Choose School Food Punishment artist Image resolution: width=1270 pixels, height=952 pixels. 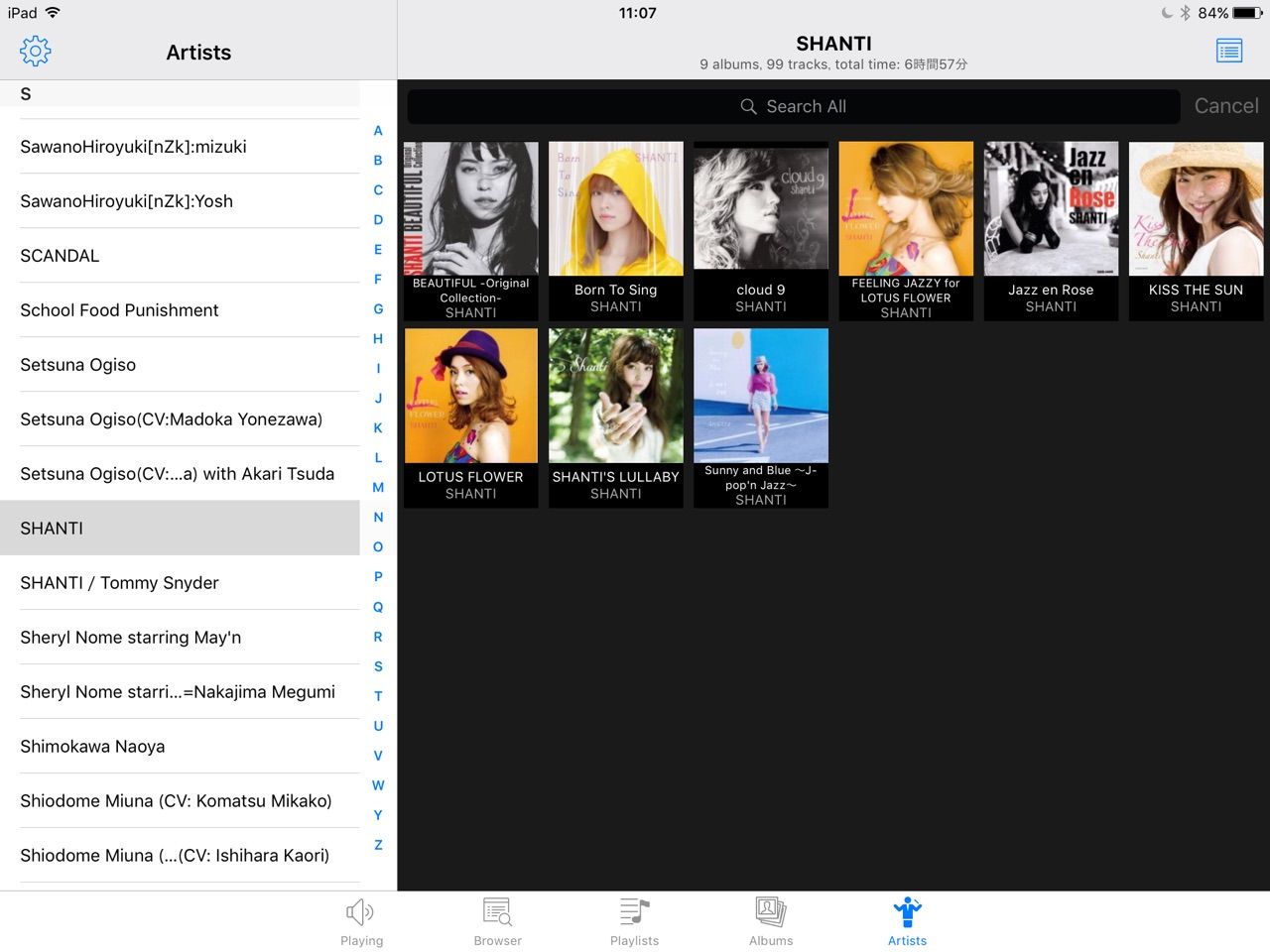click(180, 310)
